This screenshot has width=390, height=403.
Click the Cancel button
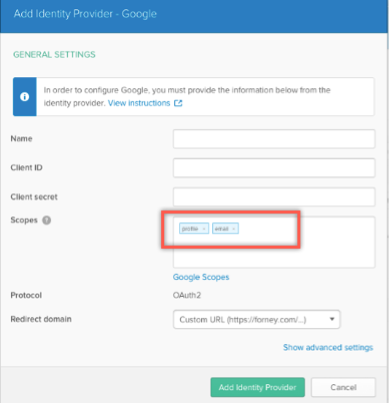click(x=343, y=387)
